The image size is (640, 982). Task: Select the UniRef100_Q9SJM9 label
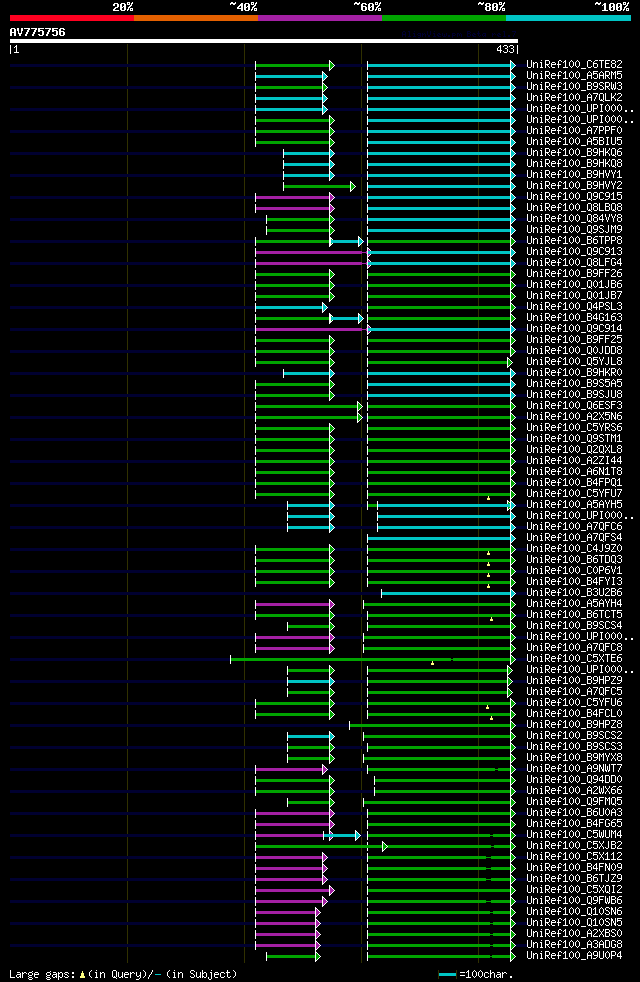574,230
